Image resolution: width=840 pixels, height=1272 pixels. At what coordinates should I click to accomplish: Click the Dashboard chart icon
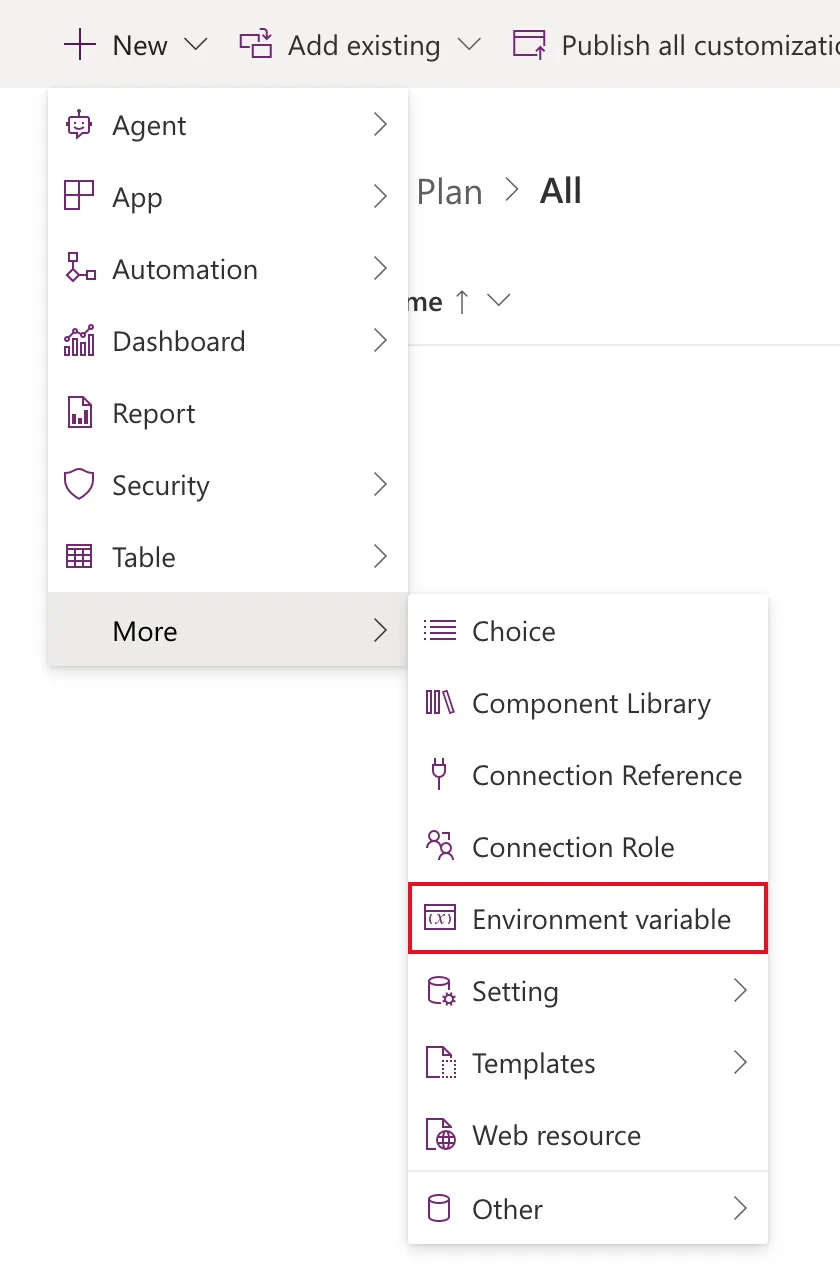pos(79,341)
